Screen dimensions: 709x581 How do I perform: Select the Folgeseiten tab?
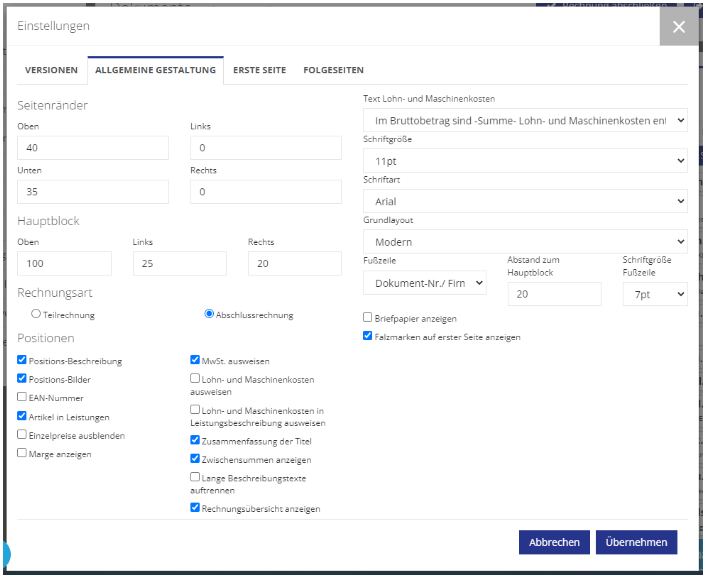(334, 71)
